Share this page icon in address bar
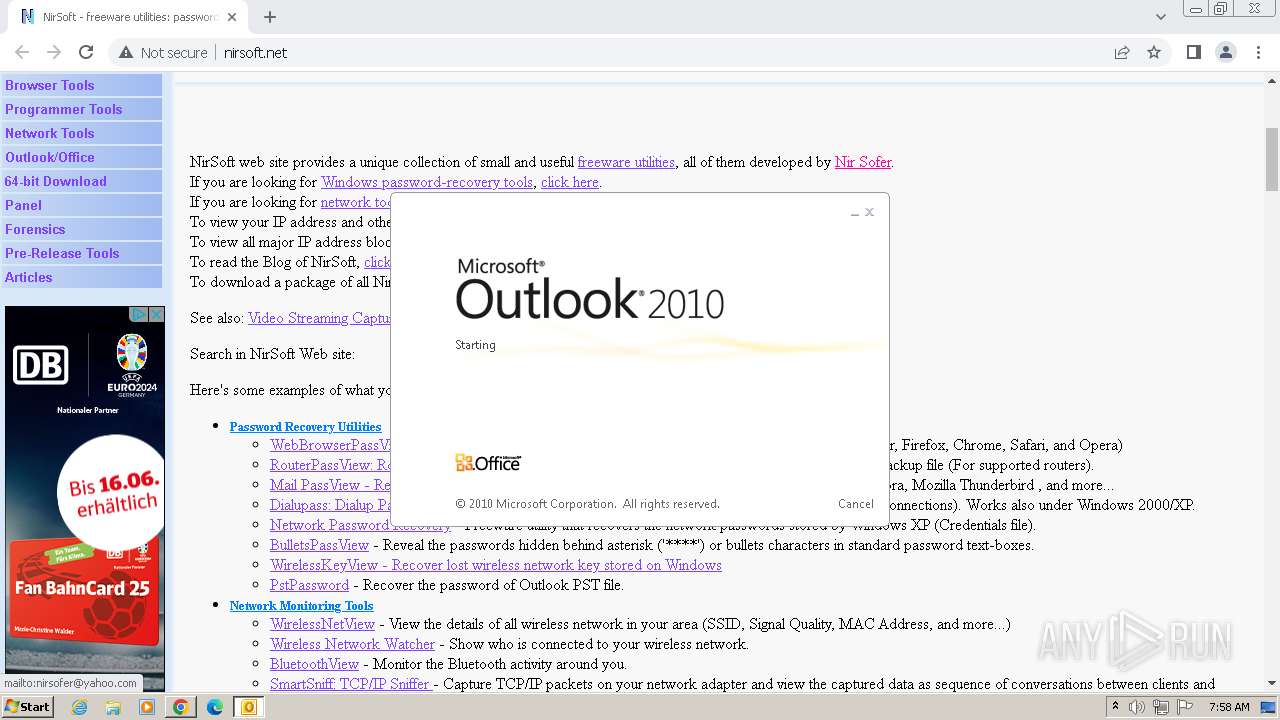1280x720 pixels. click(1122, 52)
